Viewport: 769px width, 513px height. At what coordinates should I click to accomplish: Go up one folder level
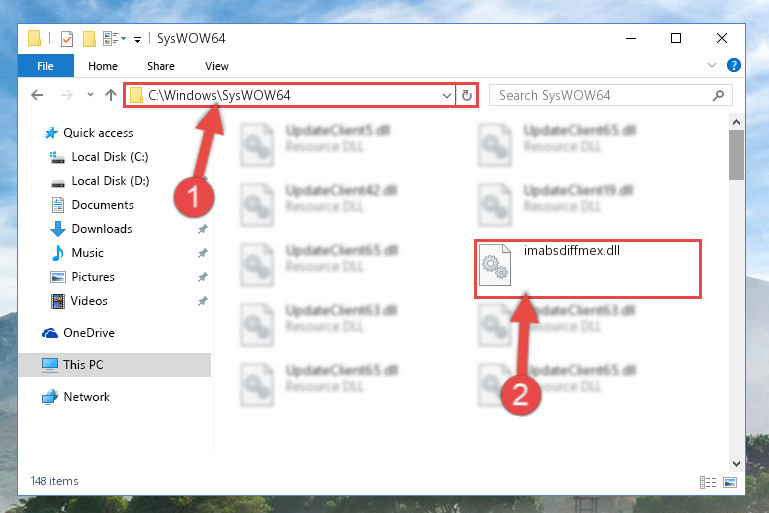(111, 95)
